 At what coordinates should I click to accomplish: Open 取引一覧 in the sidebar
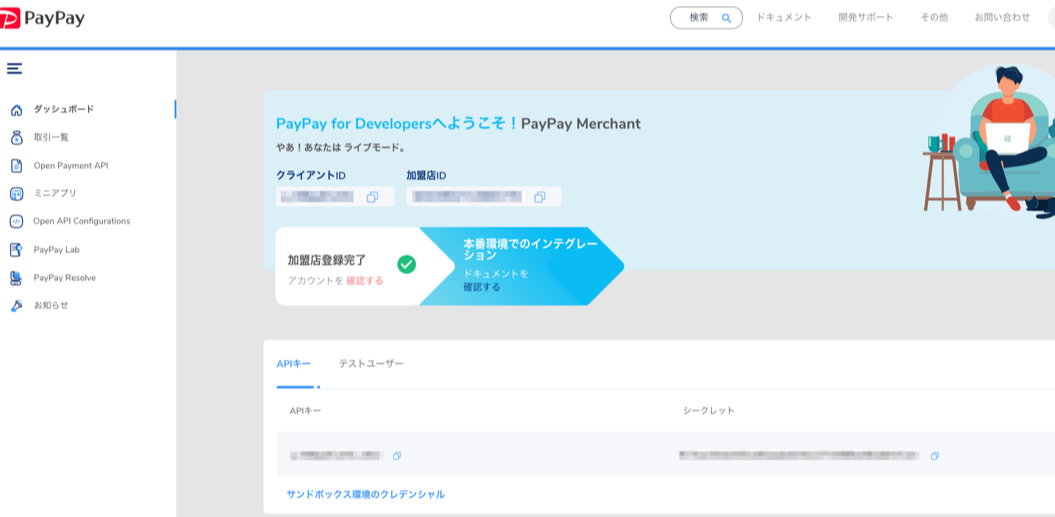point(51,137)
